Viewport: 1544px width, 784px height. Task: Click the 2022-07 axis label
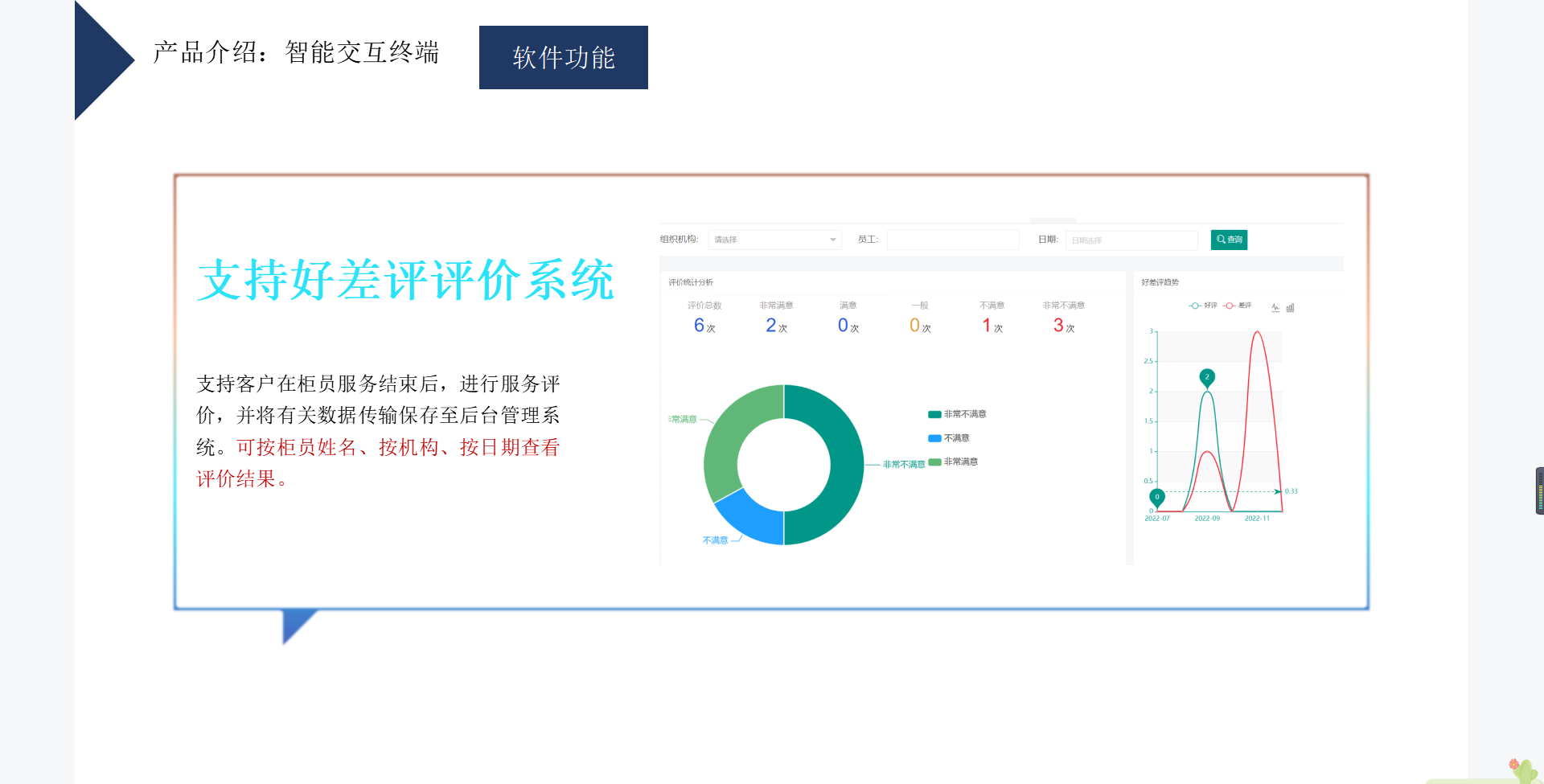tap(1157, 519)
